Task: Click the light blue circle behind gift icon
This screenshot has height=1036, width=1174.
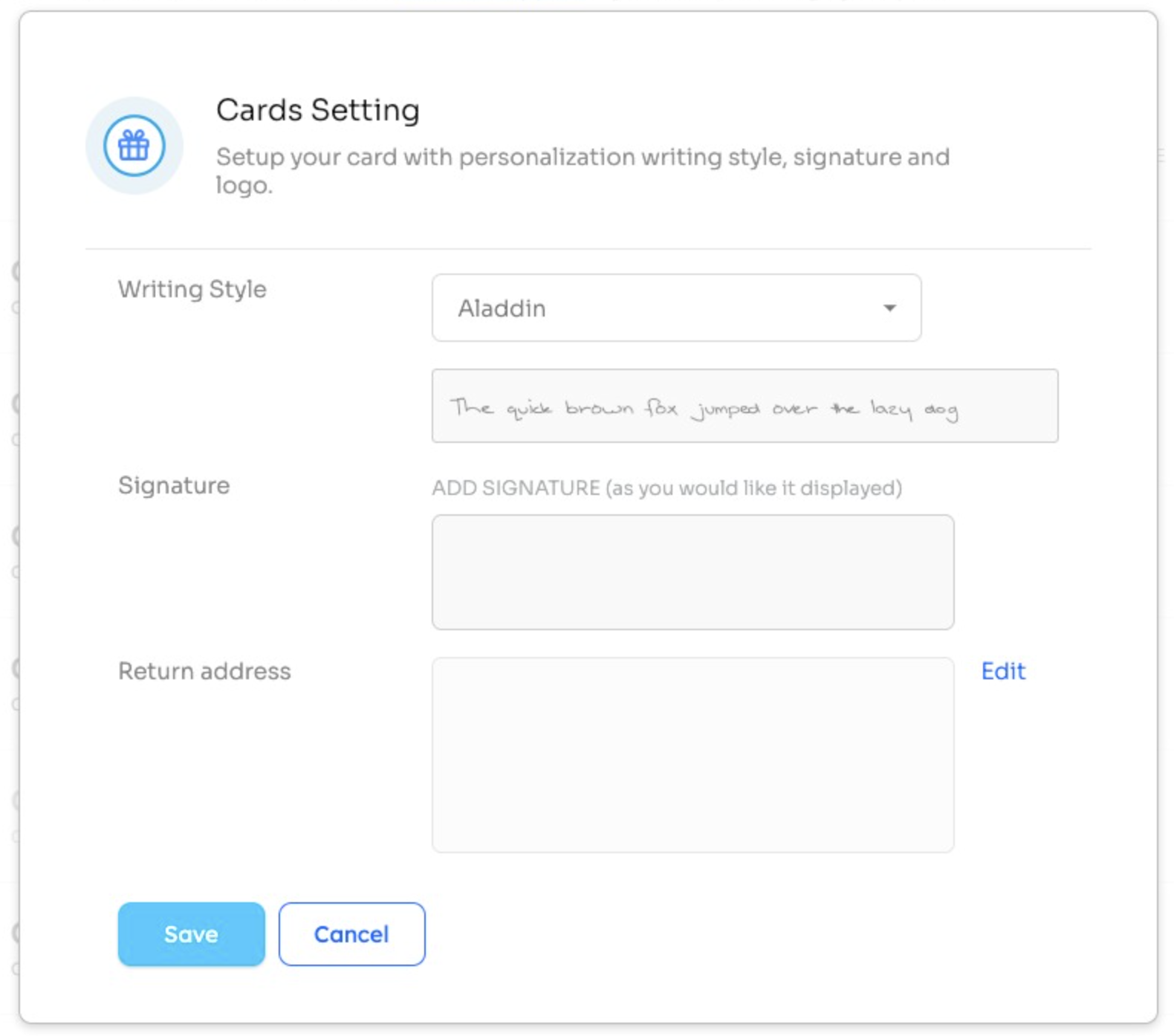Action: (x=134, y=146)
